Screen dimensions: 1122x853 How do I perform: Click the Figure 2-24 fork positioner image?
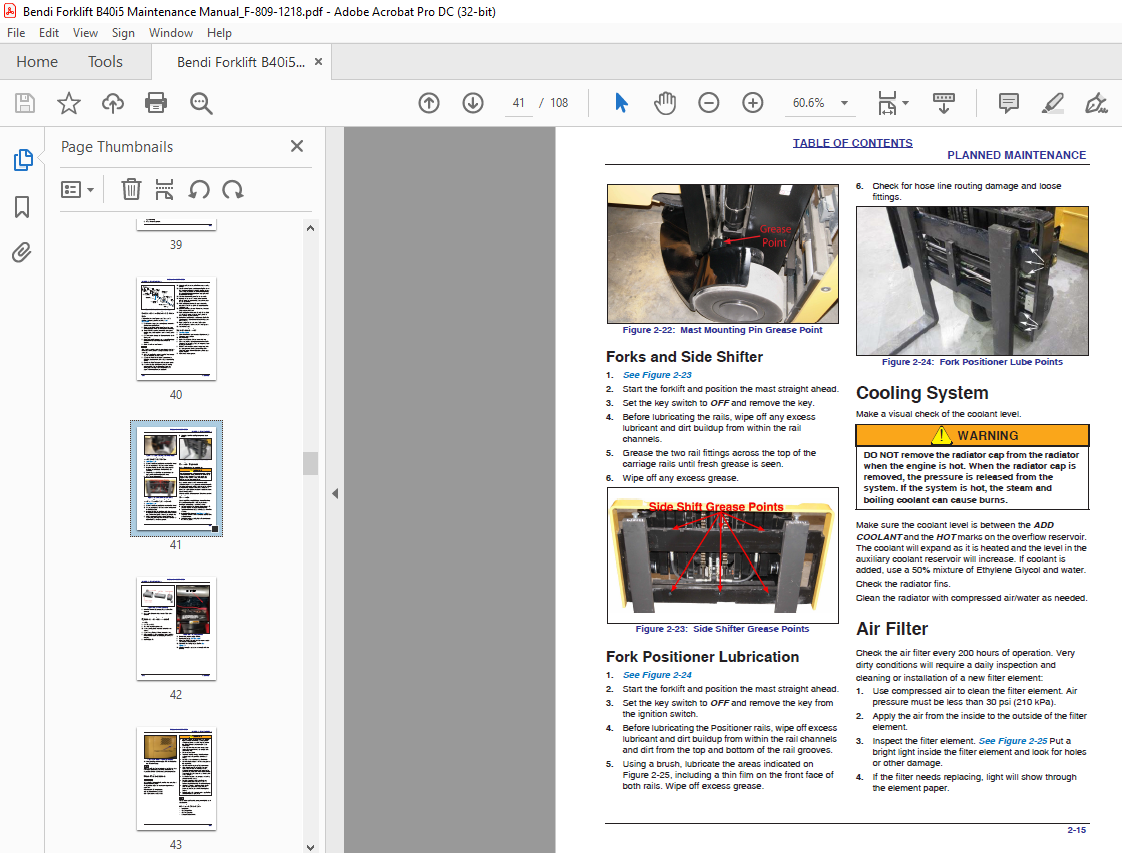pos(972,281)
